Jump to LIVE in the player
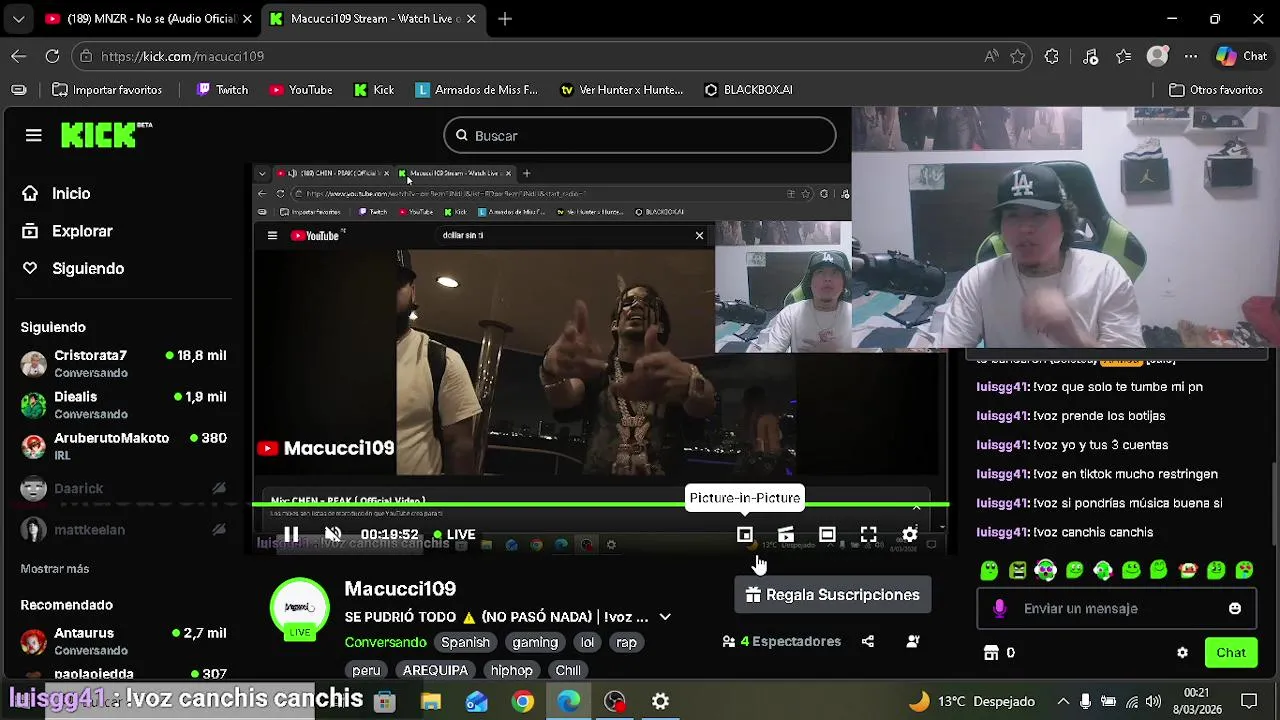1280x720 pixels. [x=455, y=534]
